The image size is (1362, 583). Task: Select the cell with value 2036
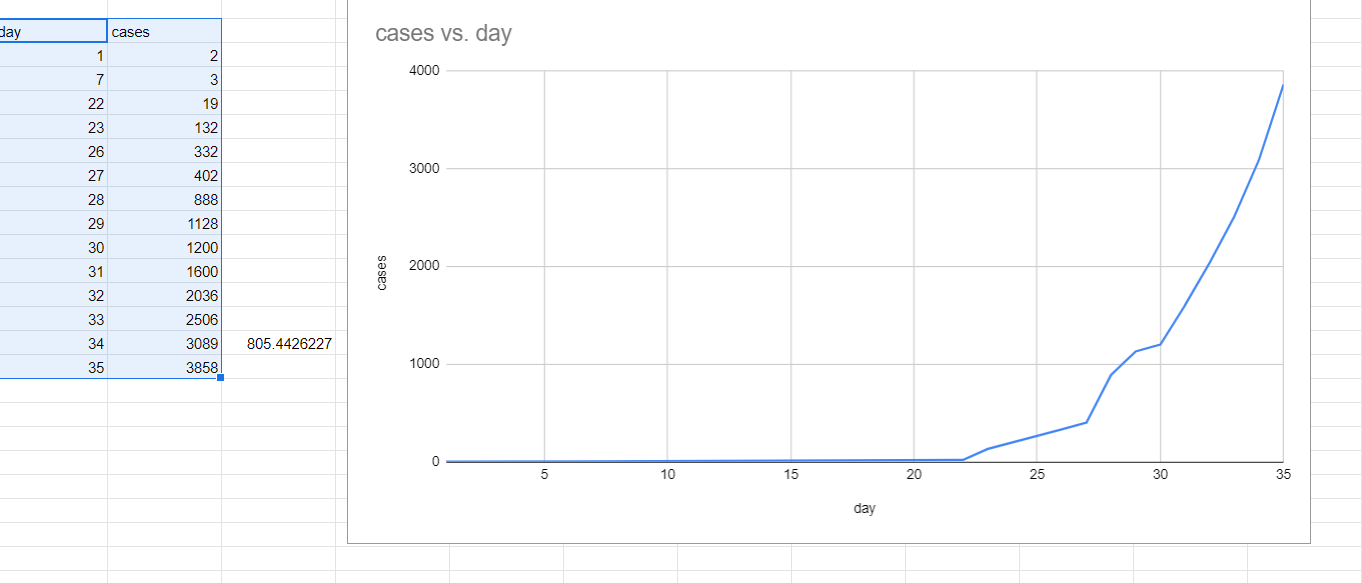tap(165, 295)
